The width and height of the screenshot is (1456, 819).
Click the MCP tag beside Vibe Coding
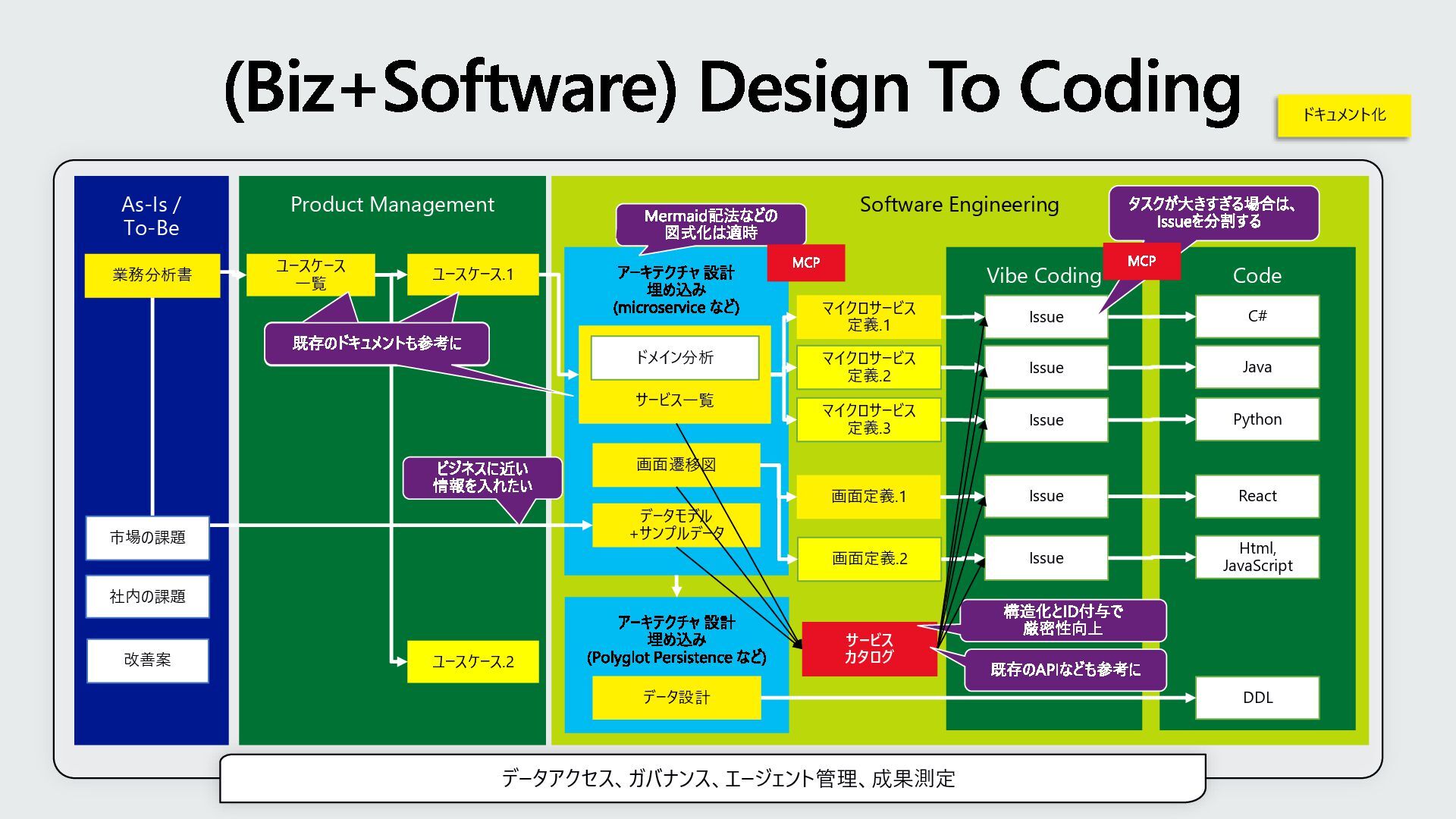[x=1141, y=261]
